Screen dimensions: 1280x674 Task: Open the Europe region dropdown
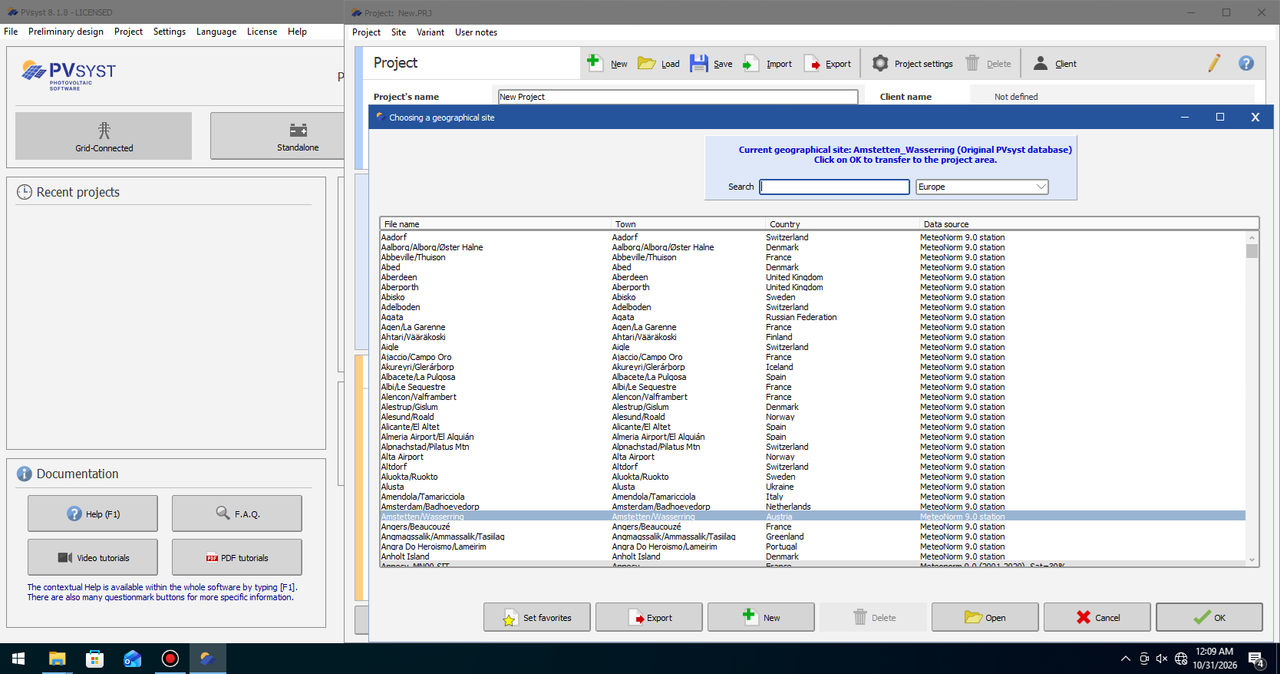pos(982,187)
